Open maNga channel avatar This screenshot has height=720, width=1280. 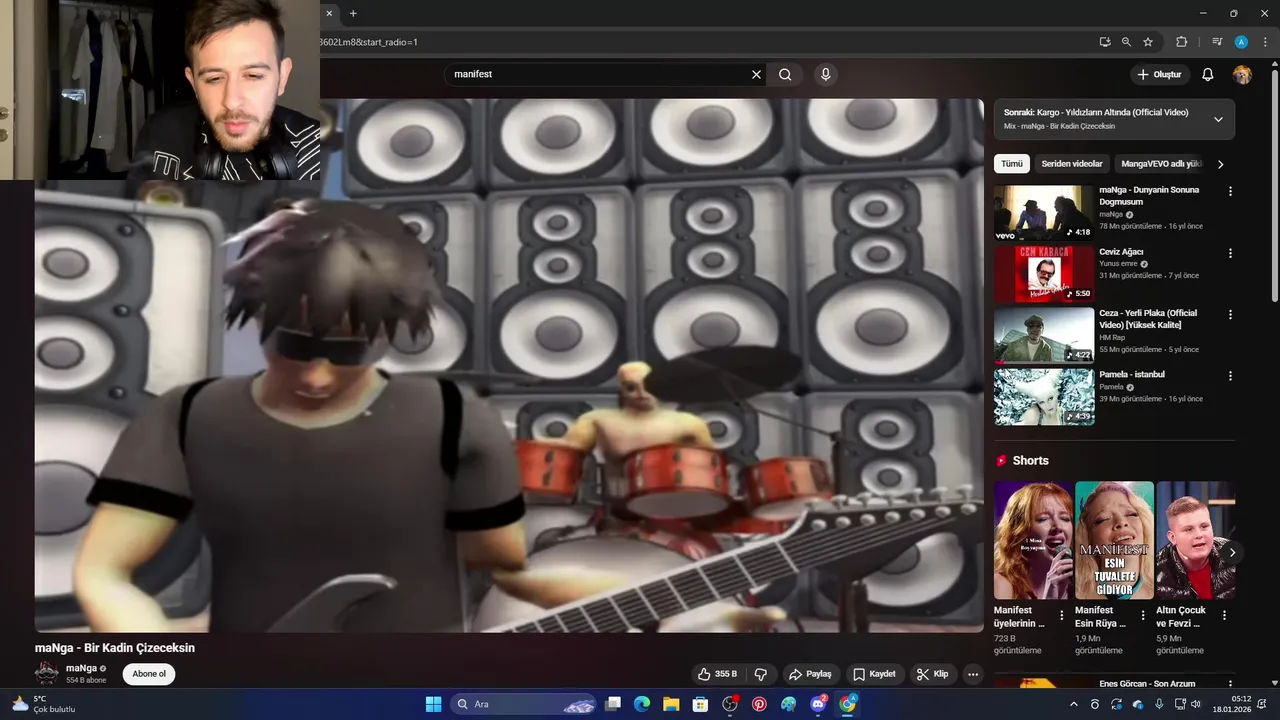47,674
